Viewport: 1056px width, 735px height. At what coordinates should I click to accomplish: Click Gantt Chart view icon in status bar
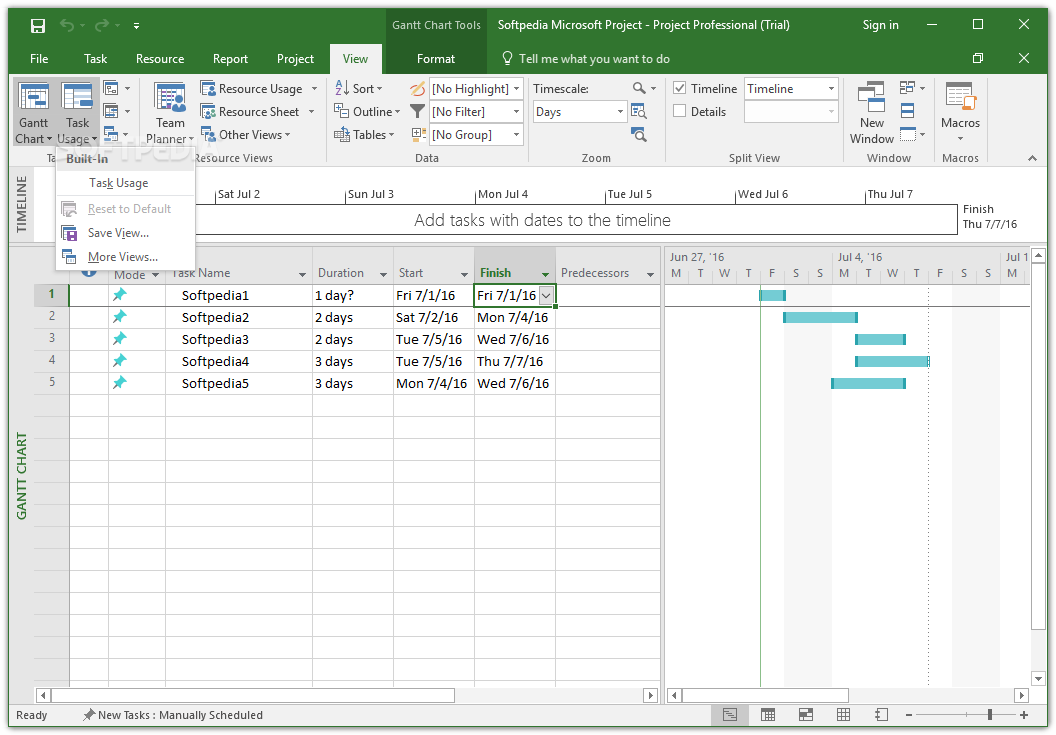[x=729, y=715]
